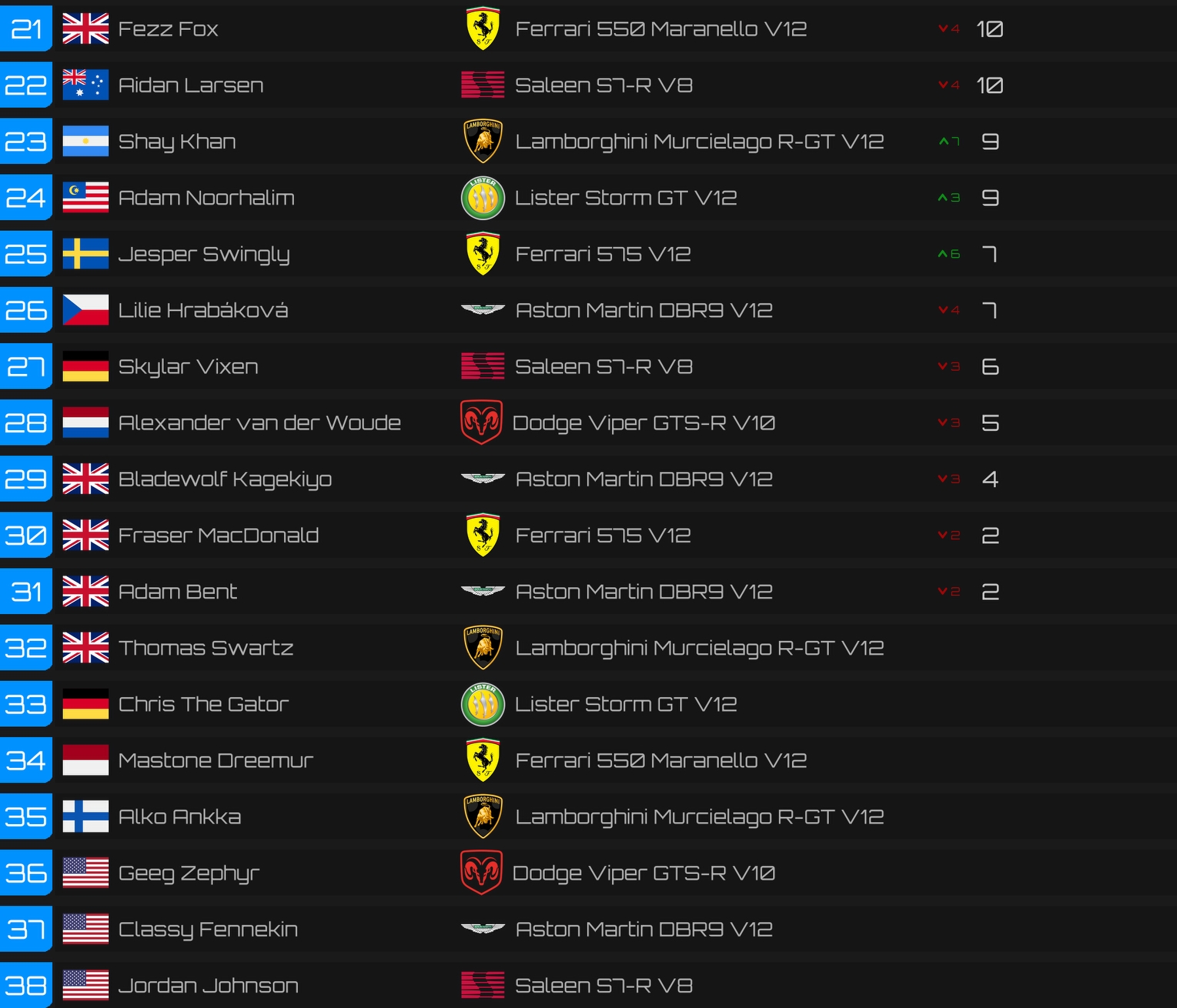The width and height of the screenshot is (1177, 1008).
Task: Click Adam Noorhalim's Lister Storm logo
Action: click(x=483, y=198)
